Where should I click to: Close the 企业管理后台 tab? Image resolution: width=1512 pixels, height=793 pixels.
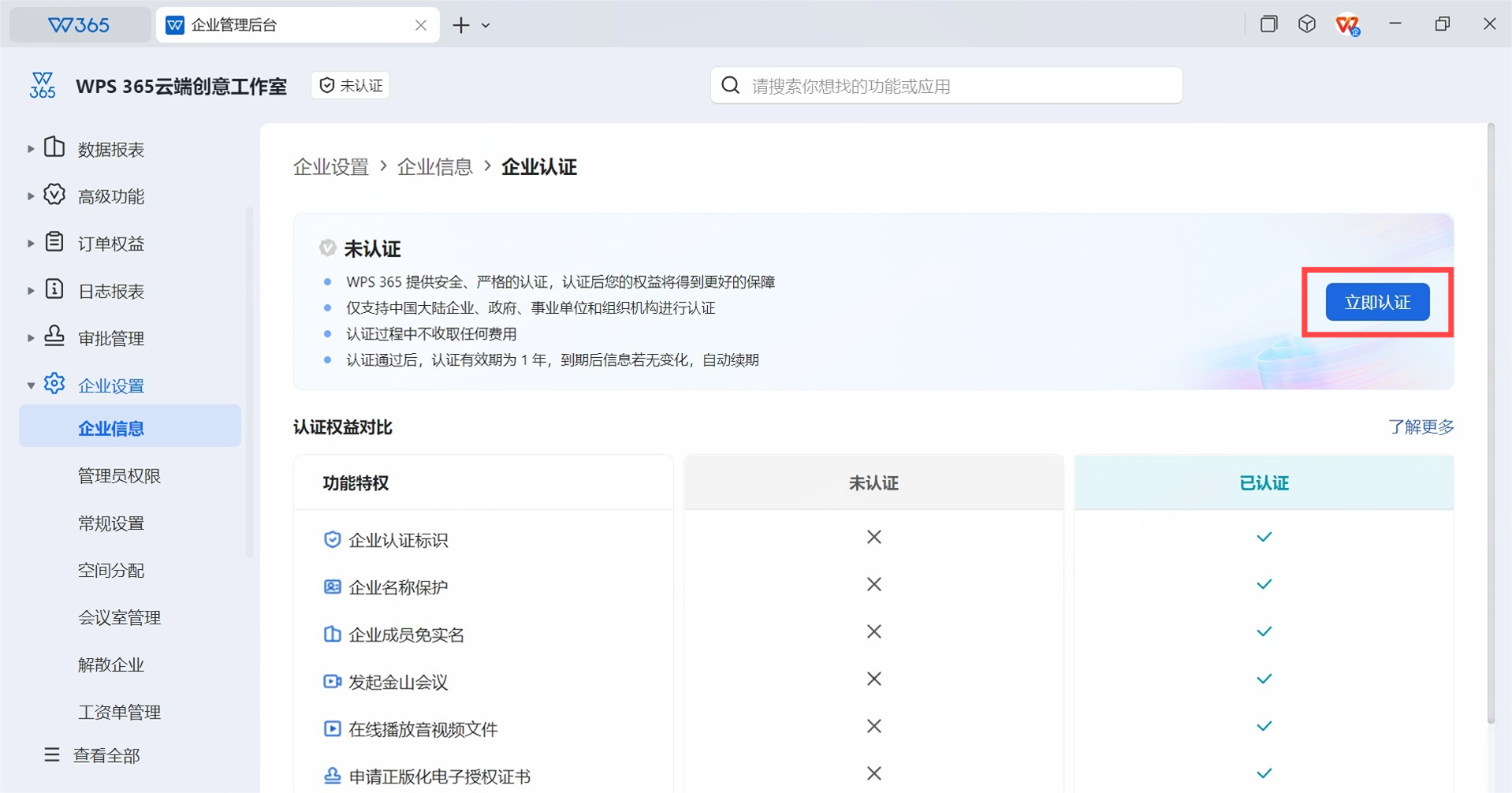coord(421,25)
